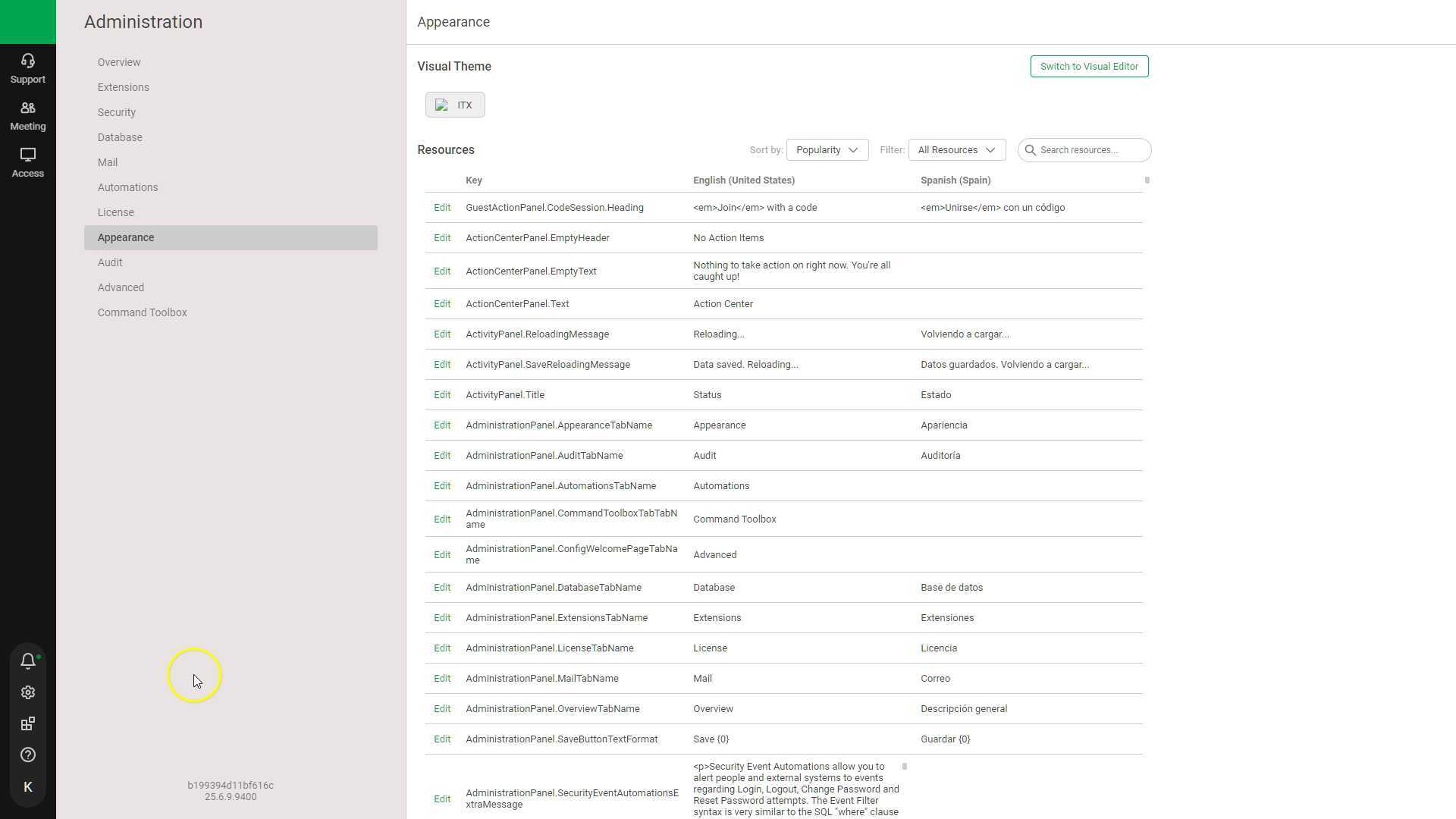Viewport: 1456px width, 819px height.
Task: Open the Command Toolbox tab
Action: 142,312
